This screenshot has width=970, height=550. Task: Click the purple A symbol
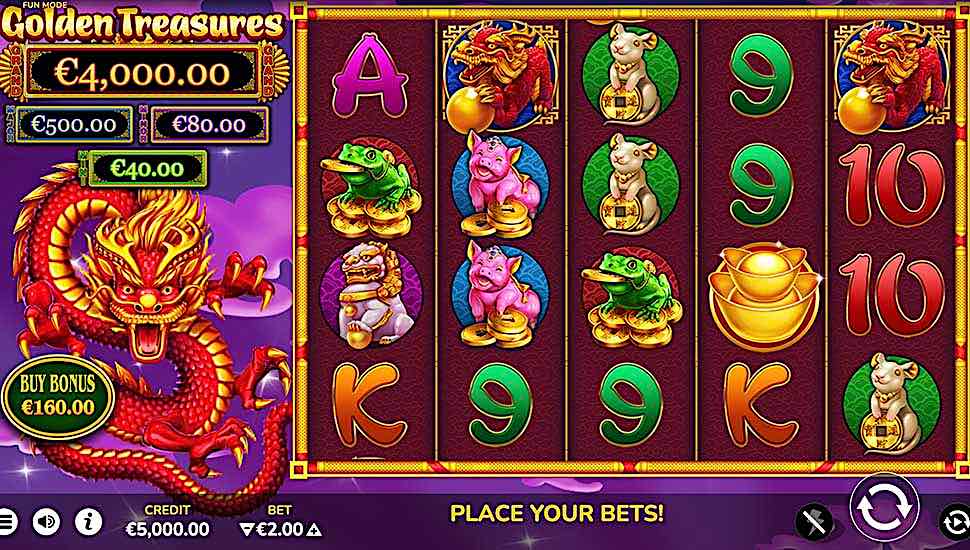point(371,76)
